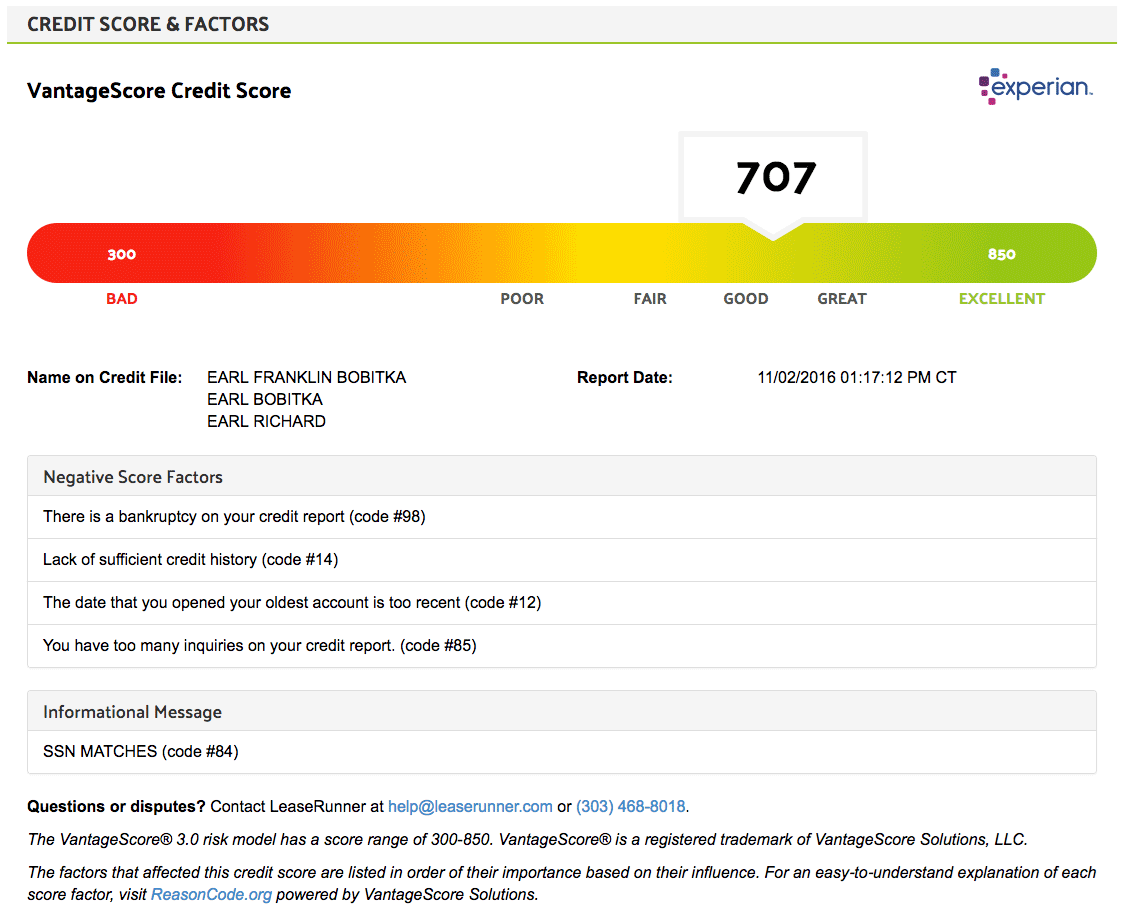
Task: Select the EXCELLENT rating label
Action: pos(1001,299)
